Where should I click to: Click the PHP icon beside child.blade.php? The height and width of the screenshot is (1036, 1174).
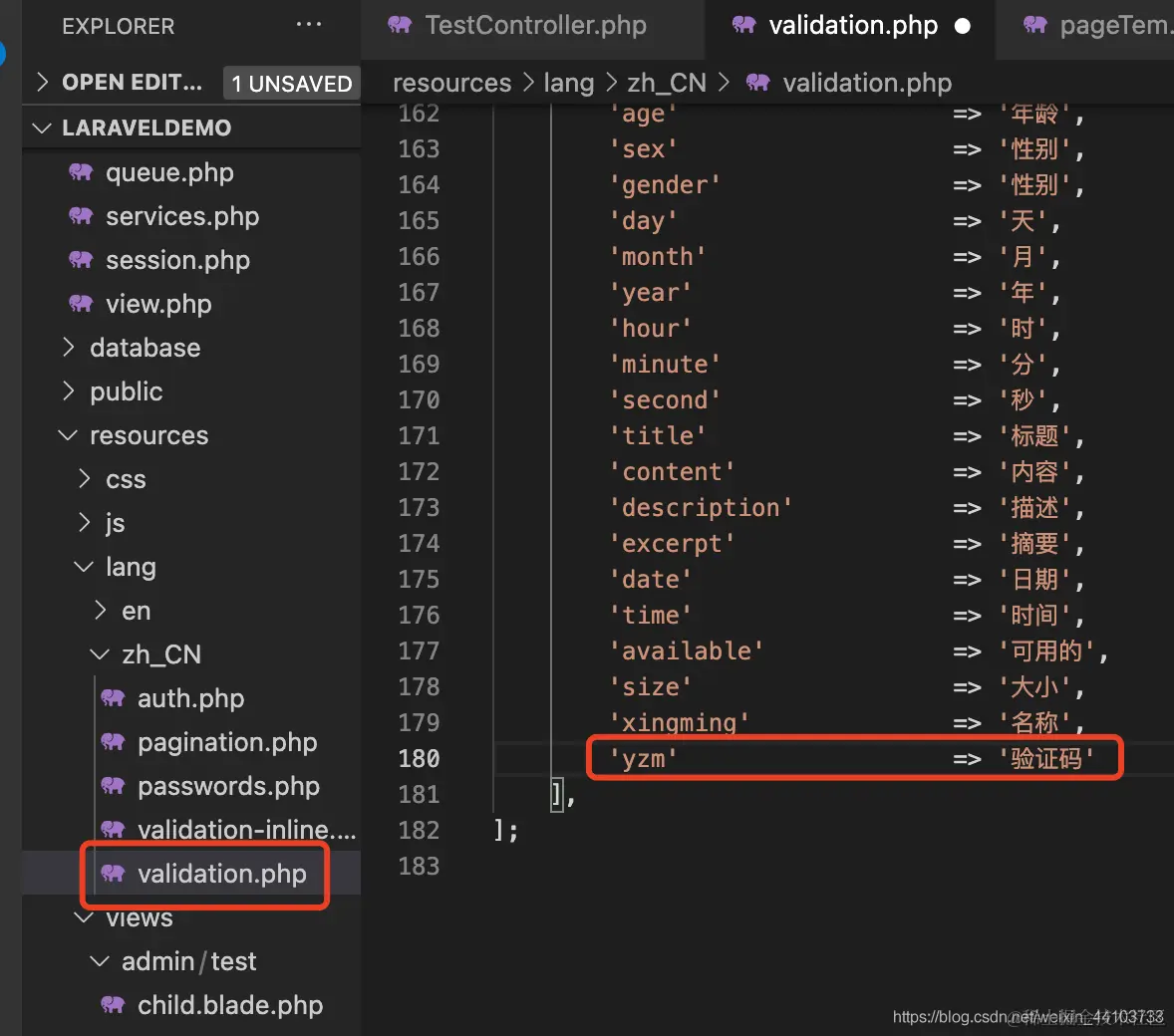(113, 1004)
